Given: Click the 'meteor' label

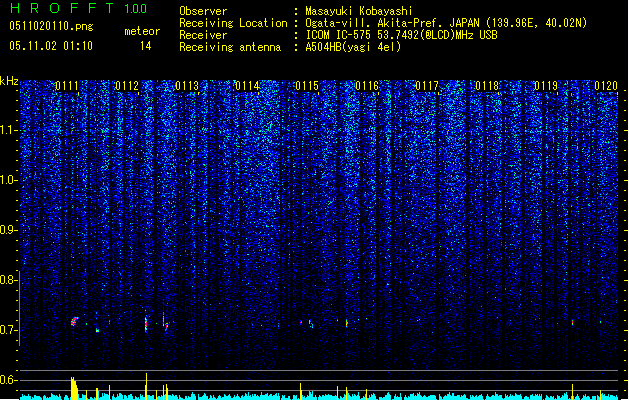Looking at the screenshot, I should pyautogui.click(x=142, y=31).
